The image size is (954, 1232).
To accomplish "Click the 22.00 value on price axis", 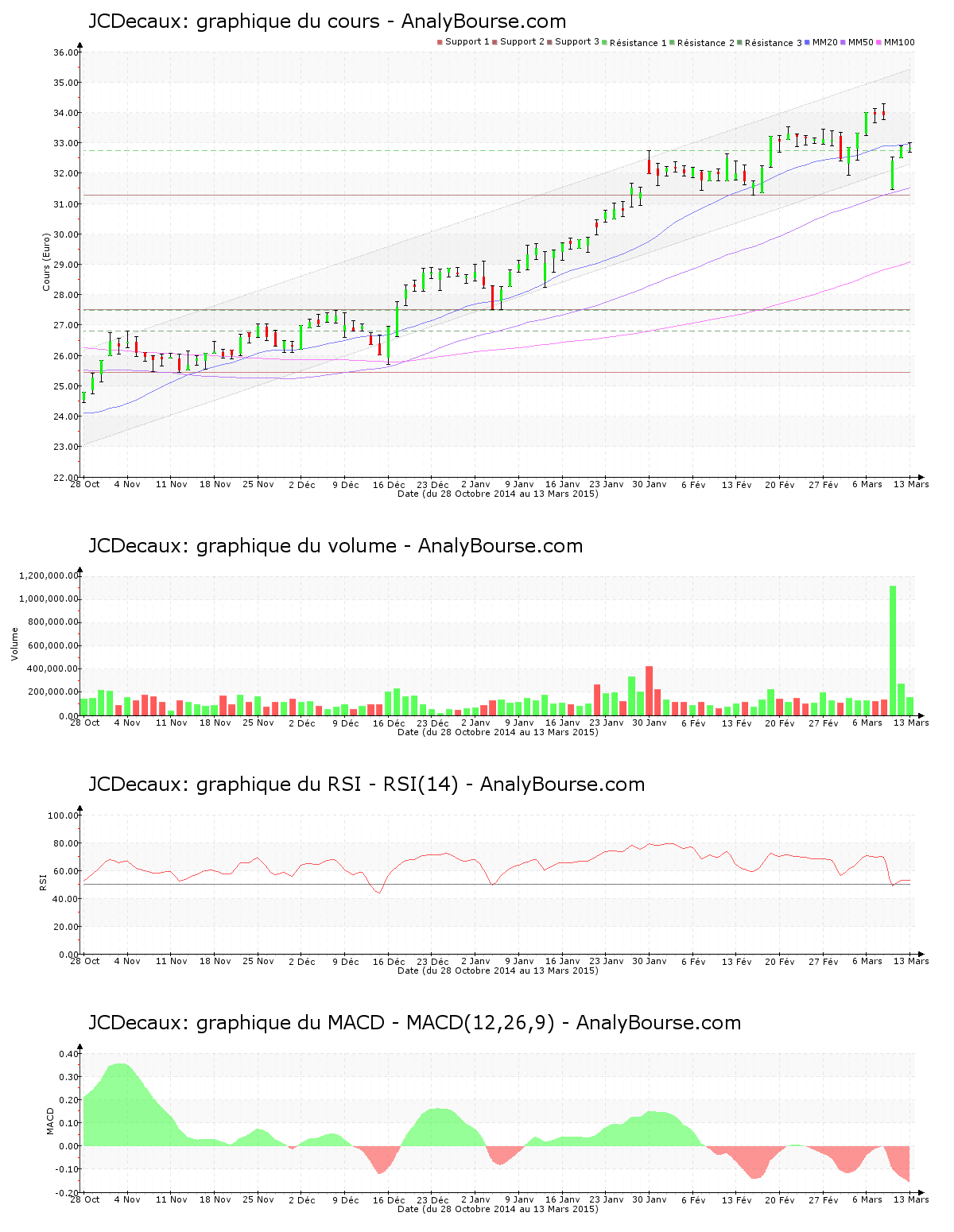I will pos(65,478).
